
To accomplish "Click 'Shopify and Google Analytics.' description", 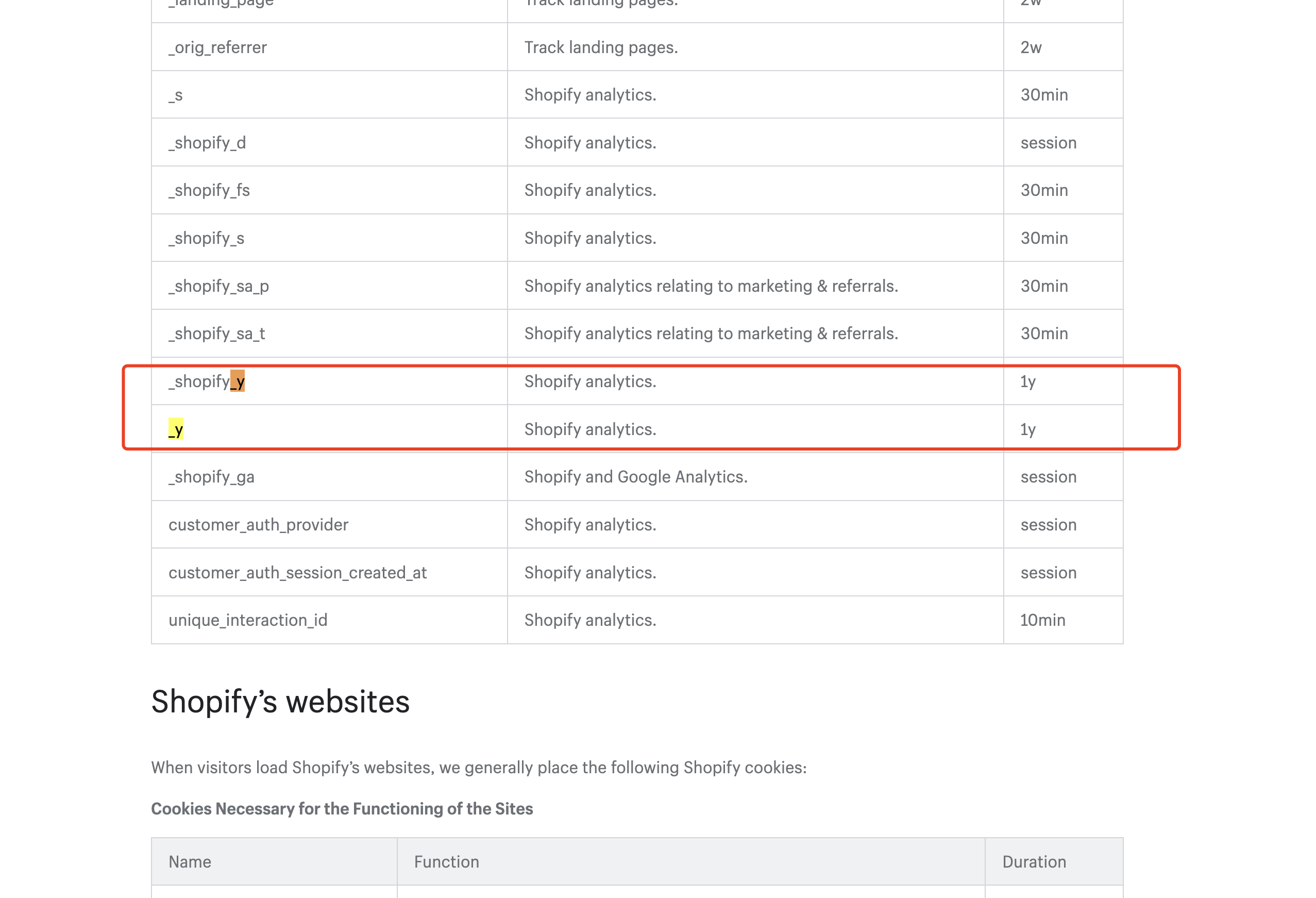I will click(635, 477).
